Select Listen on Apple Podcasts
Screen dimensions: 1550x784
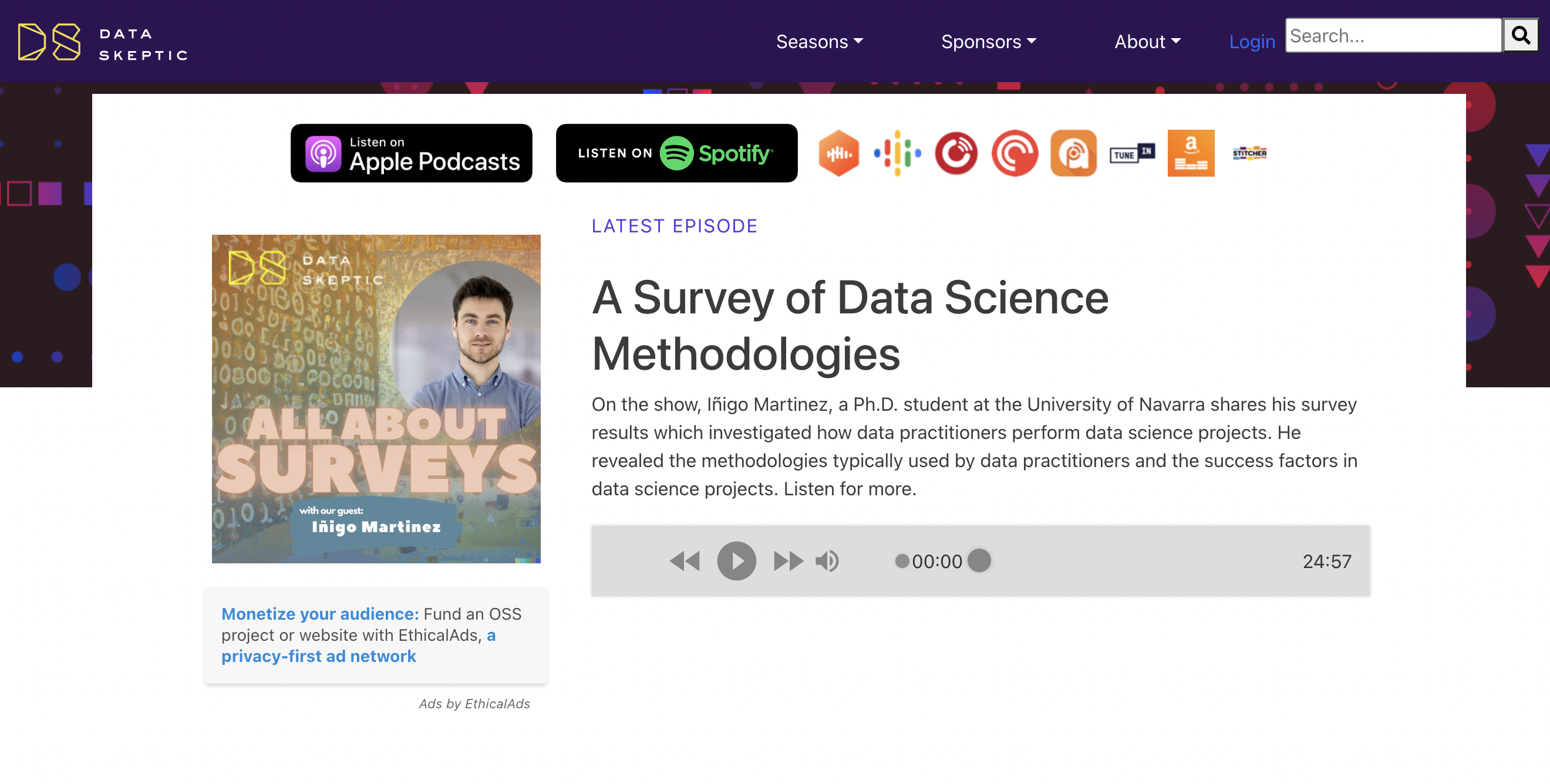pos(411,153)
